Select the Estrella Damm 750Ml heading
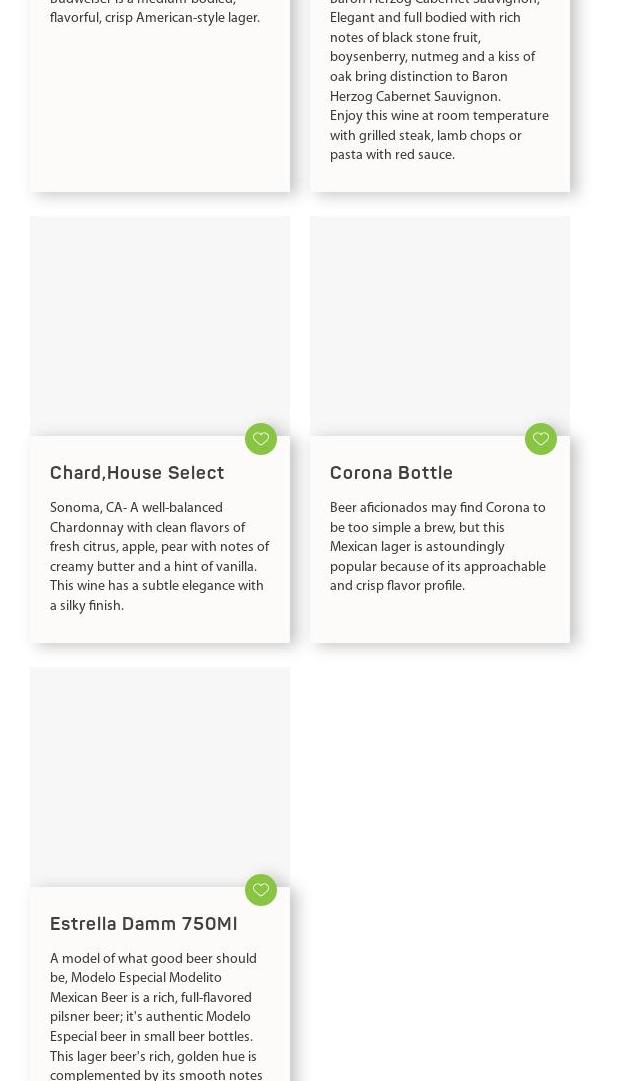This screenshot has height=1081, width=620. [x=143, y=924]
